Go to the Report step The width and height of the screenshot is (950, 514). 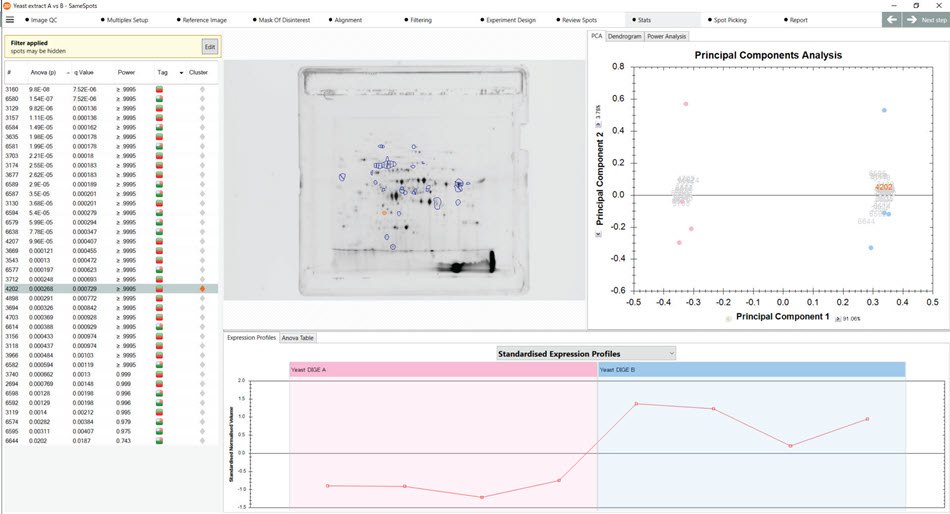(x=796, y=20)
